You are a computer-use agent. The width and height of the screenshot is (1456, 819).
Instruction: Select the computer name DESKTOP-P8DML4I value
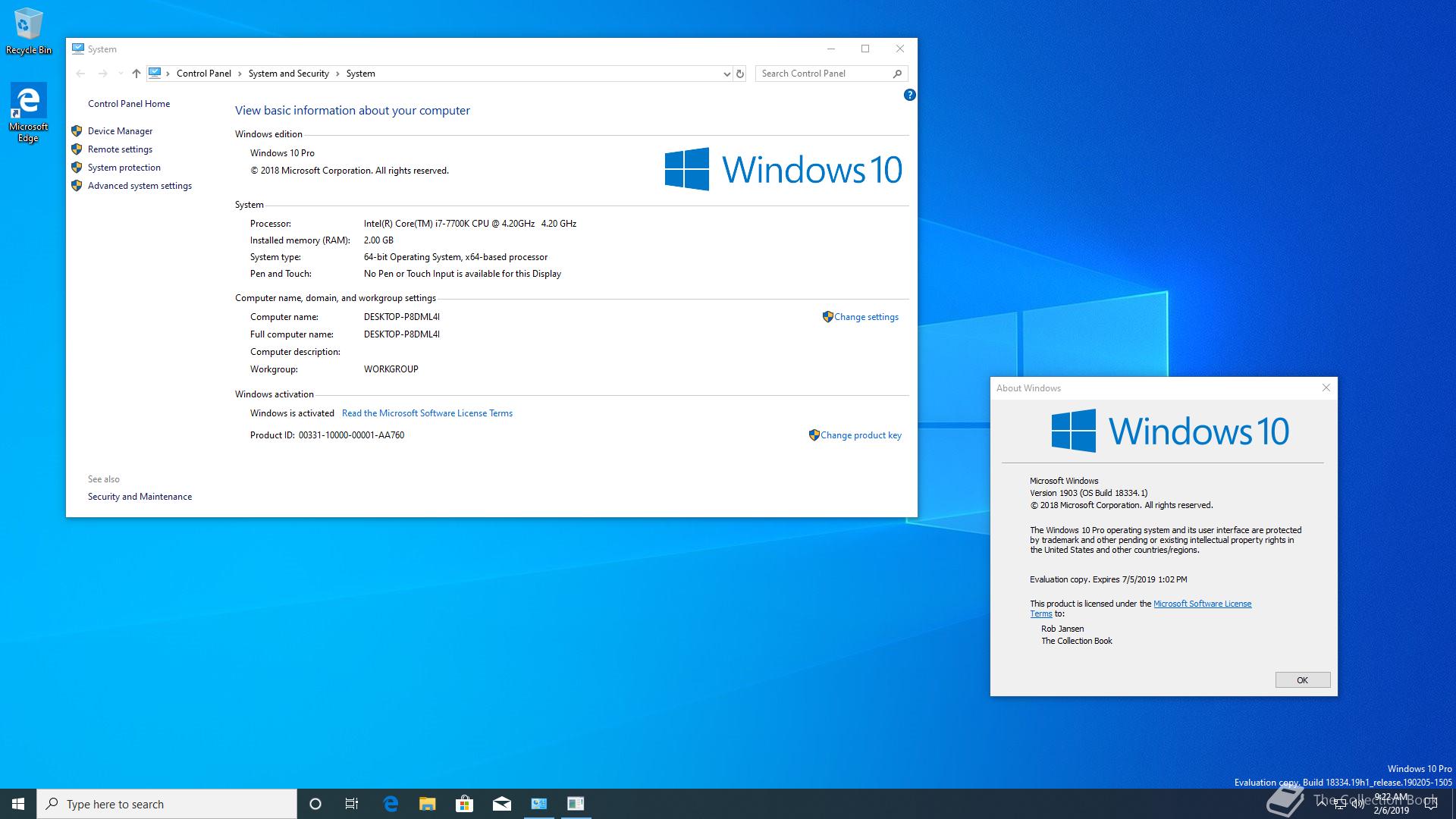pyautogui.click(x=402, y=317)
